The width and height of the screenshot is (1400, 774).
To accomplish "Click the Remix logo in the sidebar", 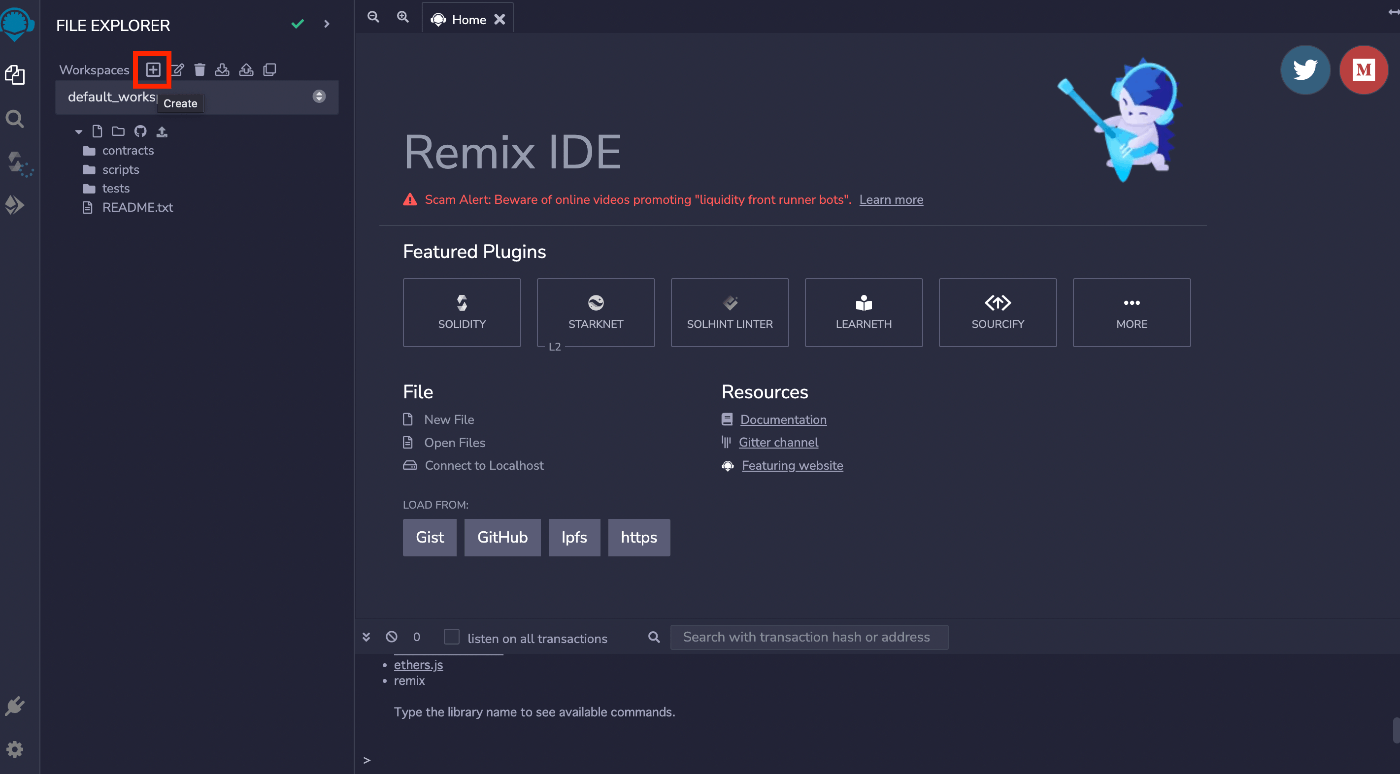I will coord(18,22).
